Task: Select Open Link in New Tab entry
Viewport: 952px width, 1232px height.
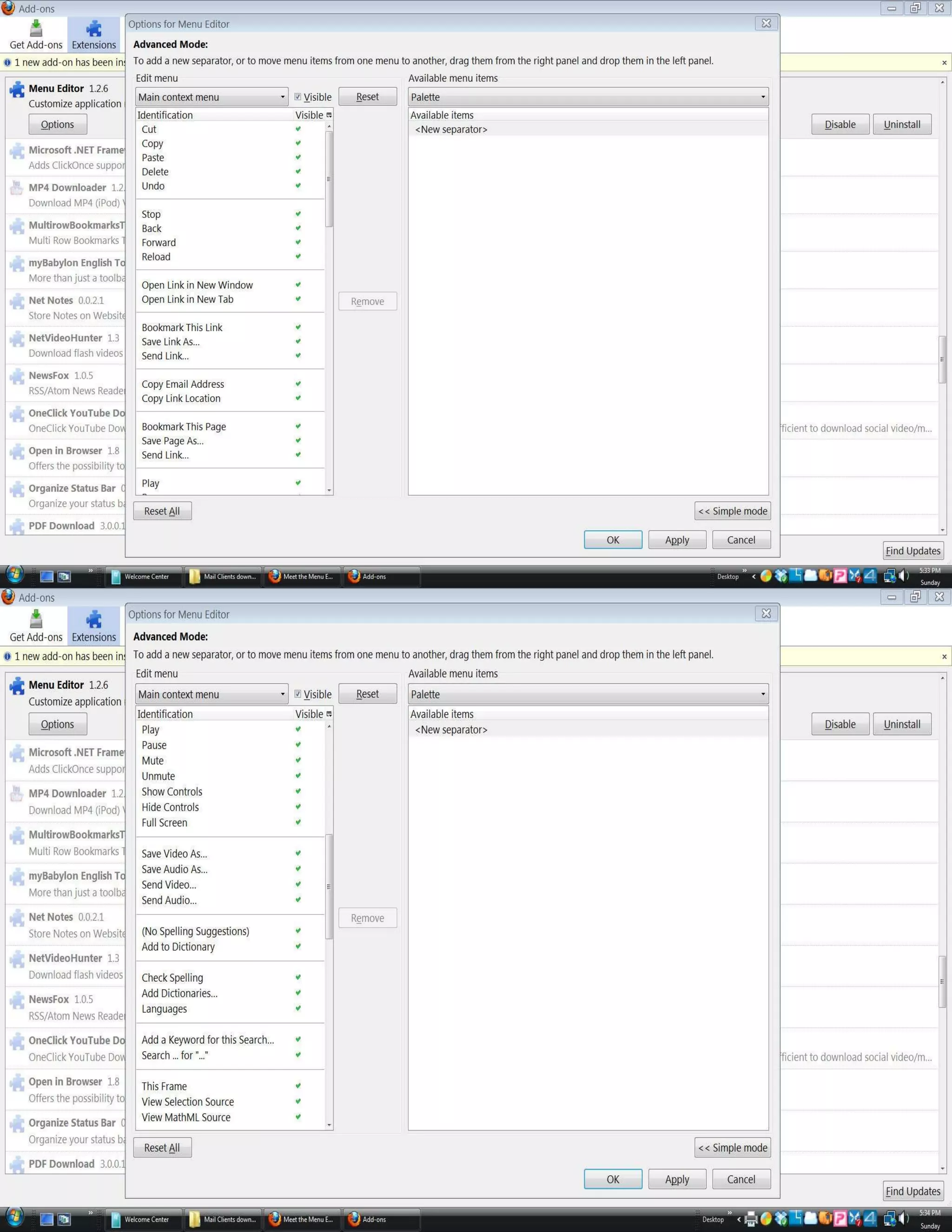Action: click(x=187, y=299)
